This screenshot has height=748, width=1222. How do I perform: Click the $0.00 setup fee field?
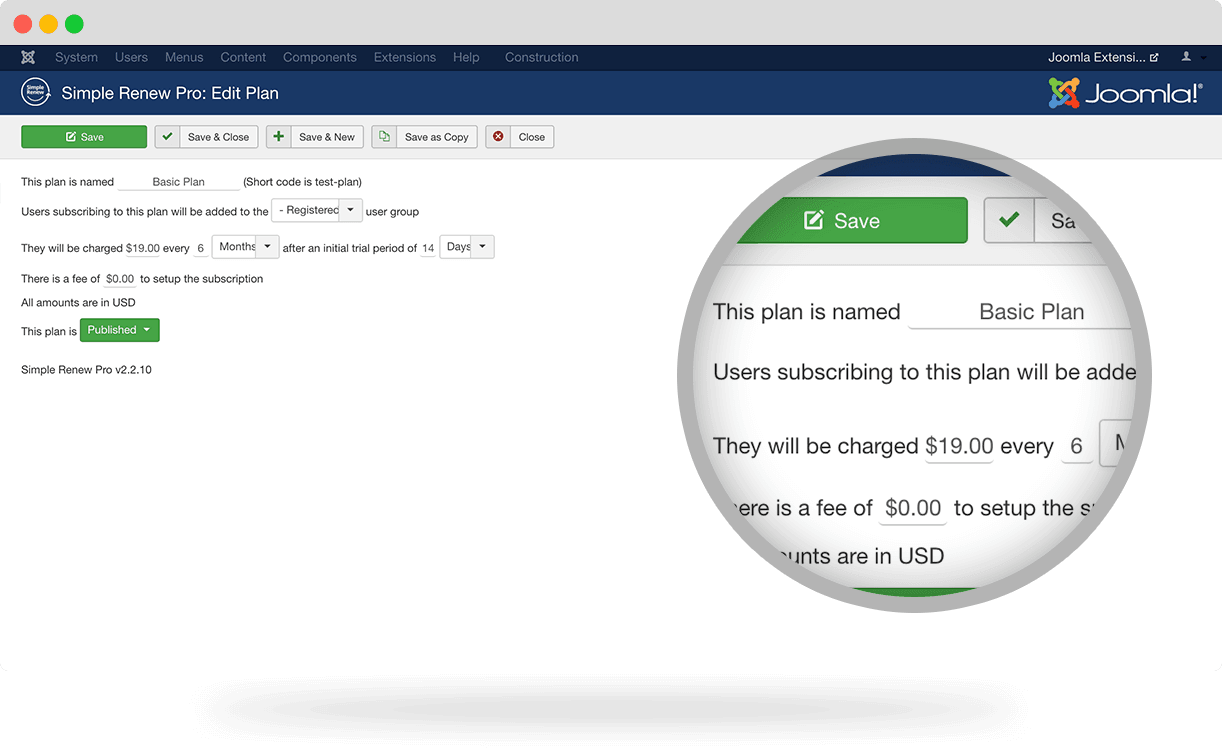[x=120, y=279]
